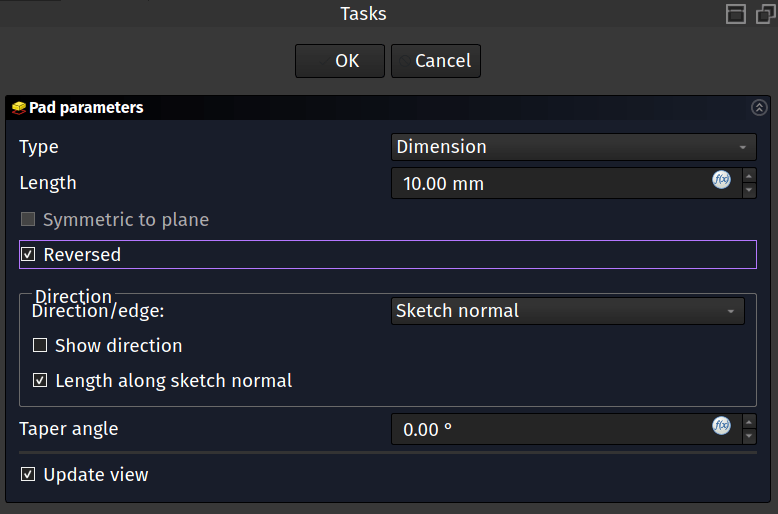
Task: Enable the Show direction checkbox
Action: [x=40, y=346]
